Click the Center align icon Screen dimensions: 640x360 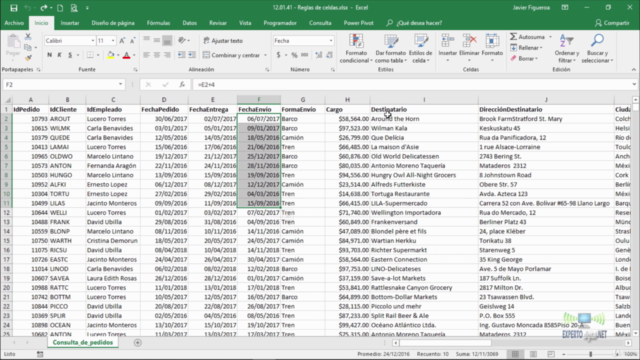tap(157, 55)
